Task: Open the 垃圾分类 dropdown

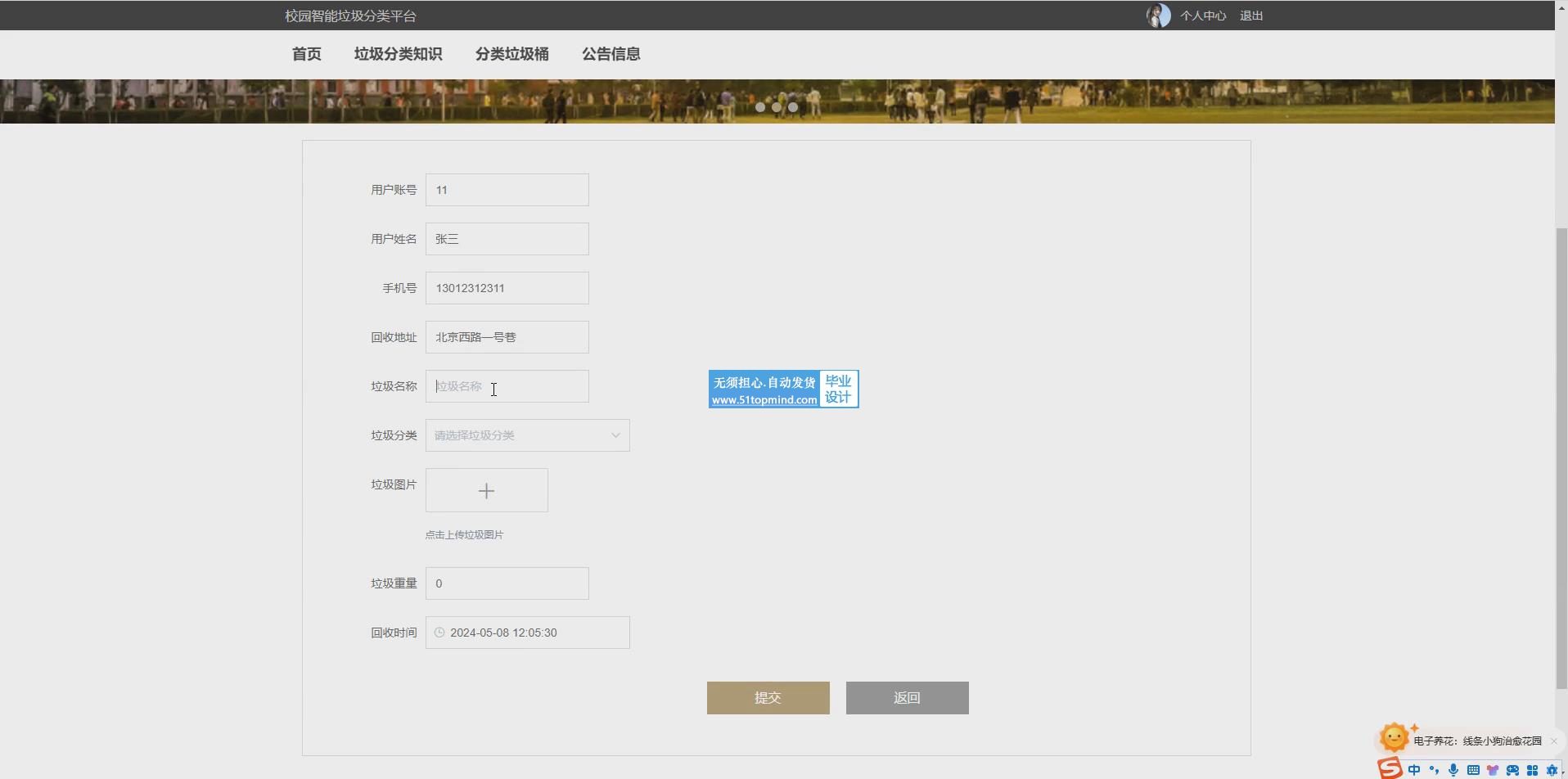Action: point(528,435)
